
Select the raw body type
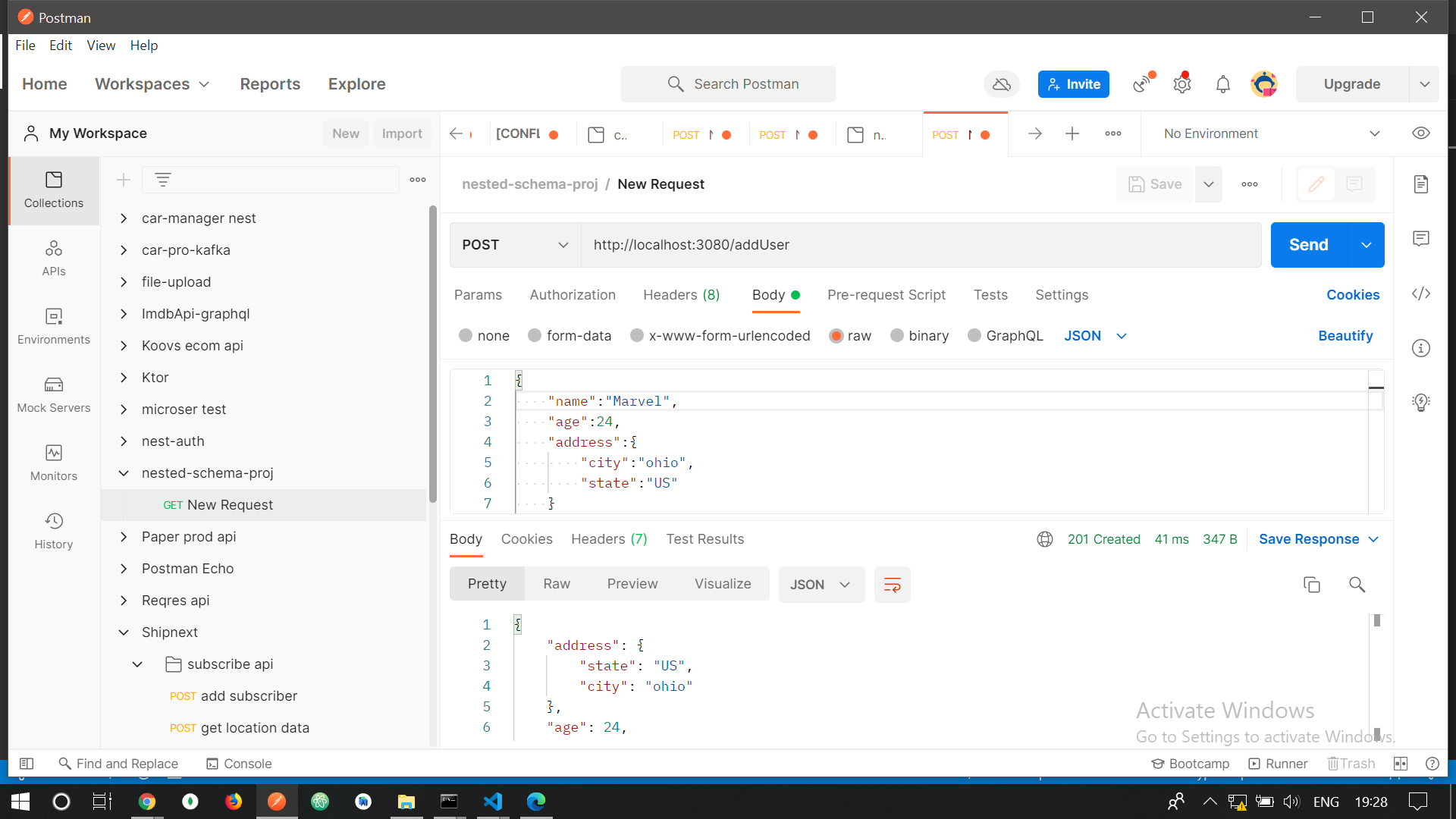836,336
